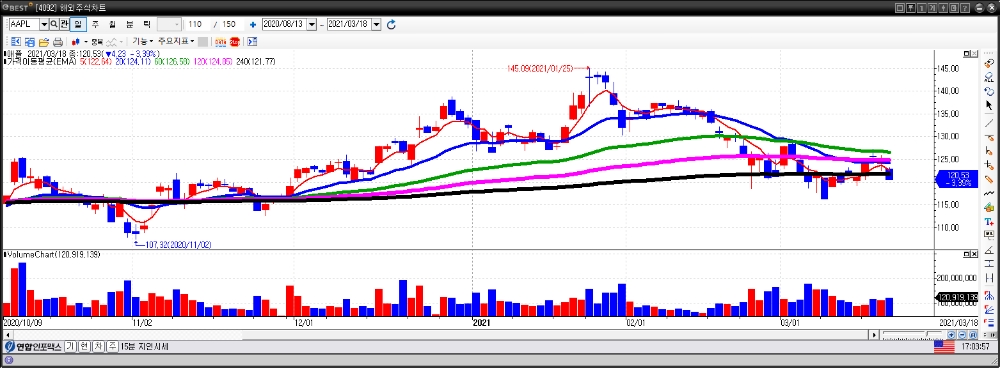Click the US flag icon
The height and width of the screenshot is (368, 1000).
(944, 347)
